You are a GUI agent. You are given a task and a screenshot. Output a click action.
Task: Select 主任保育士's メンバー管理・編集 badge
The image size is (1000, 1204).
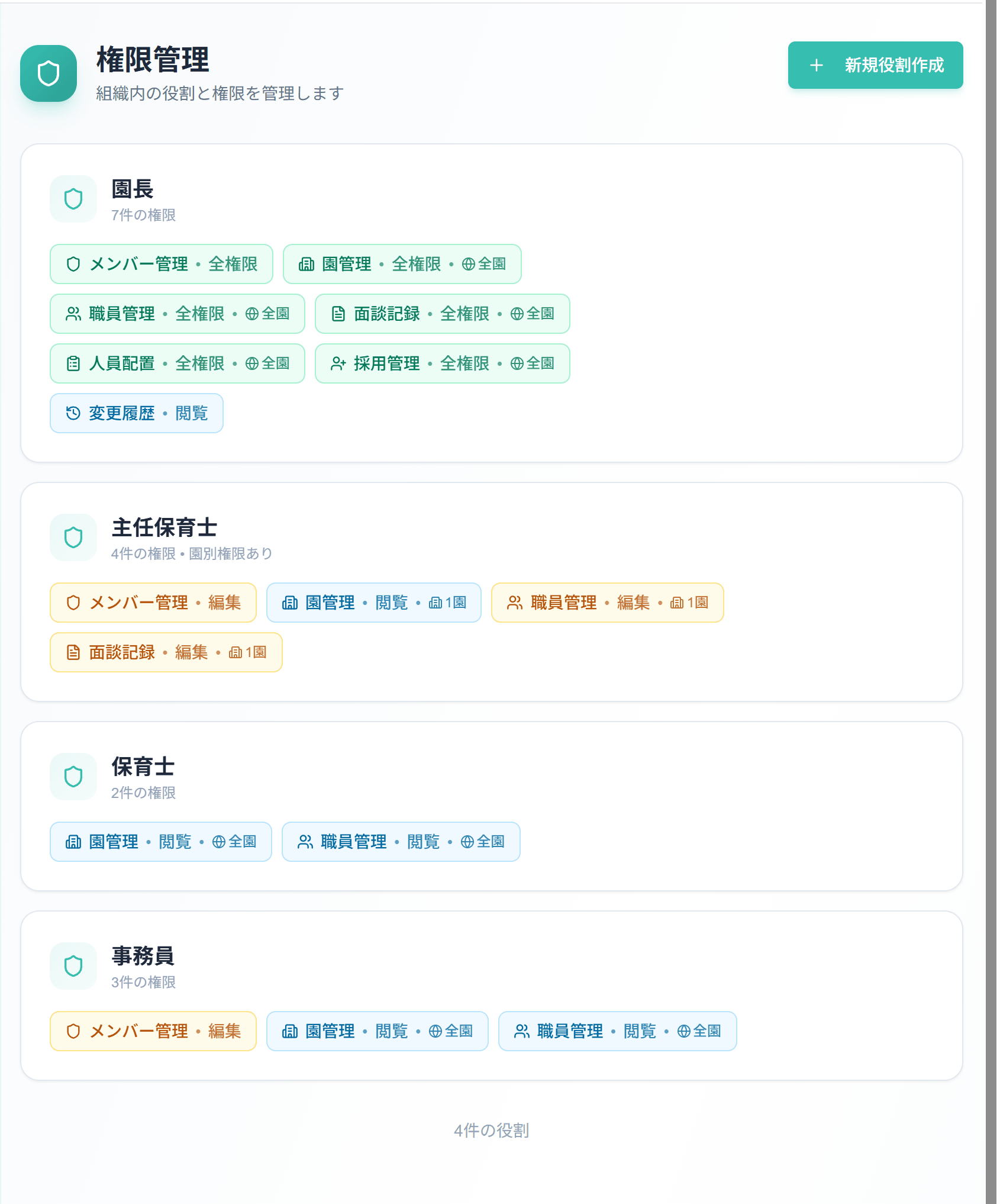click(x=153, y=603)
